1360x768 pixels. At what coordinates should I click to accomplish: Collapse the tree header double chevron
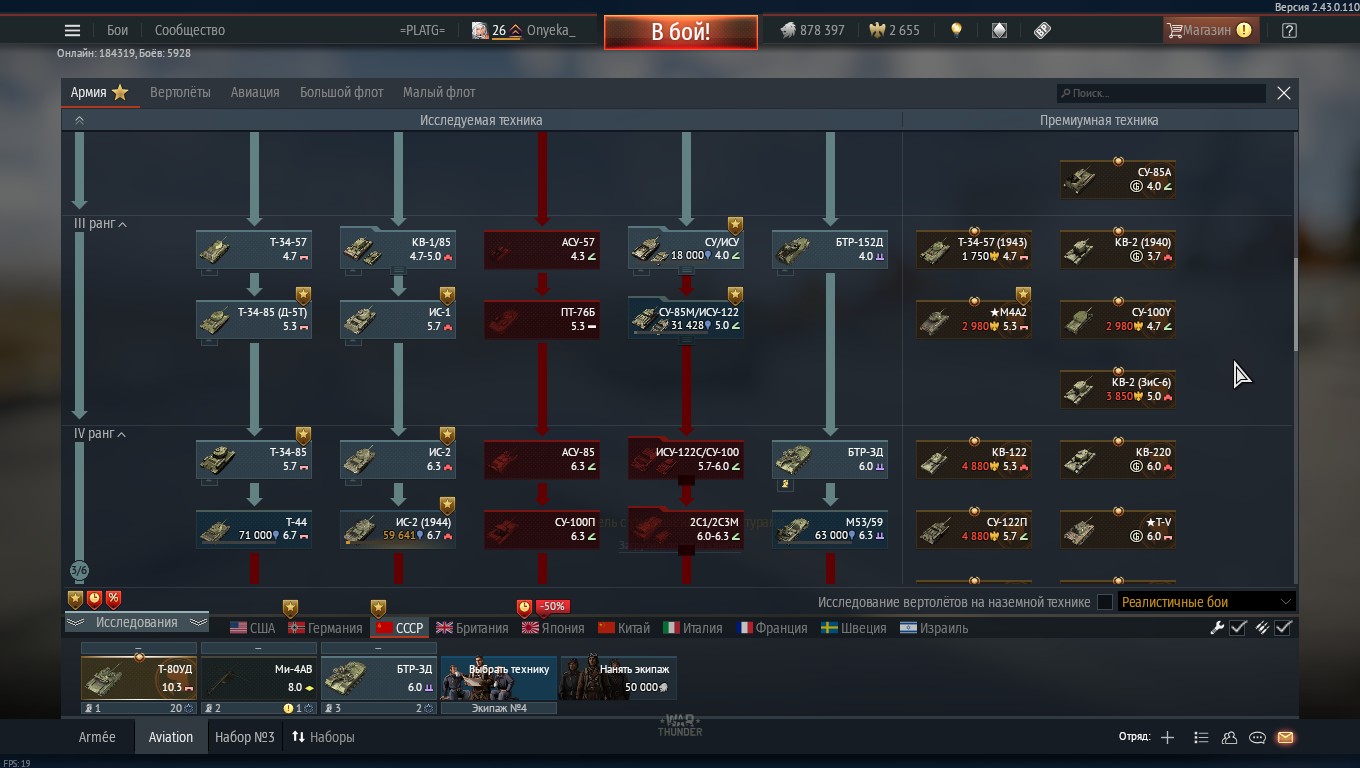pyautogui.click(x=79, y=120)
